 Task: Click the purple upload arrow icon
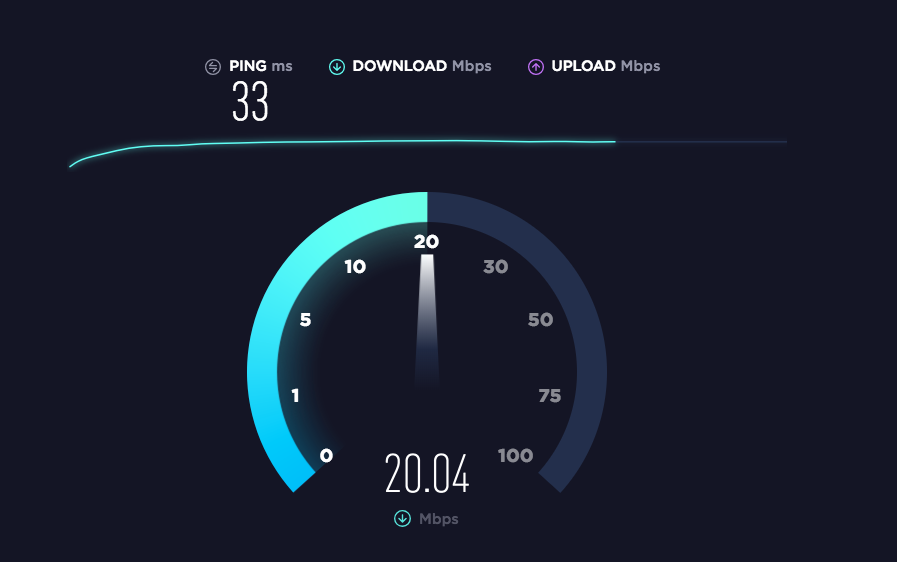point(535,67)
